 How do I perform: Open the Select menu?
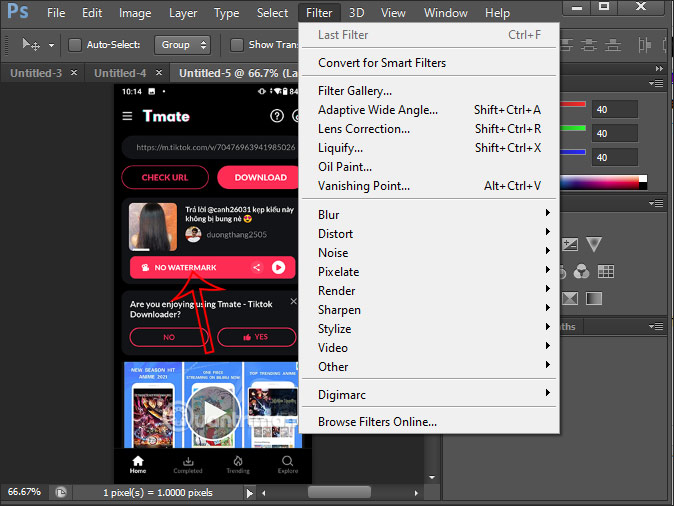273,13
